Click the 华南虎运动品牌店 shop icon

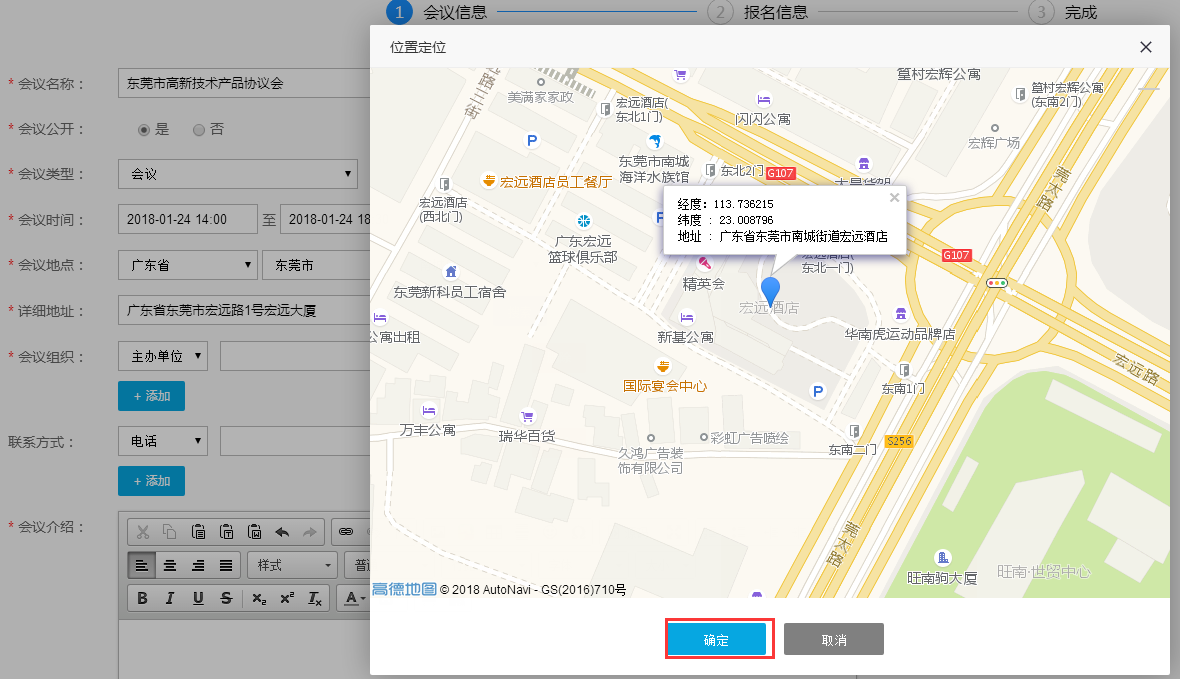click(901, 314)
